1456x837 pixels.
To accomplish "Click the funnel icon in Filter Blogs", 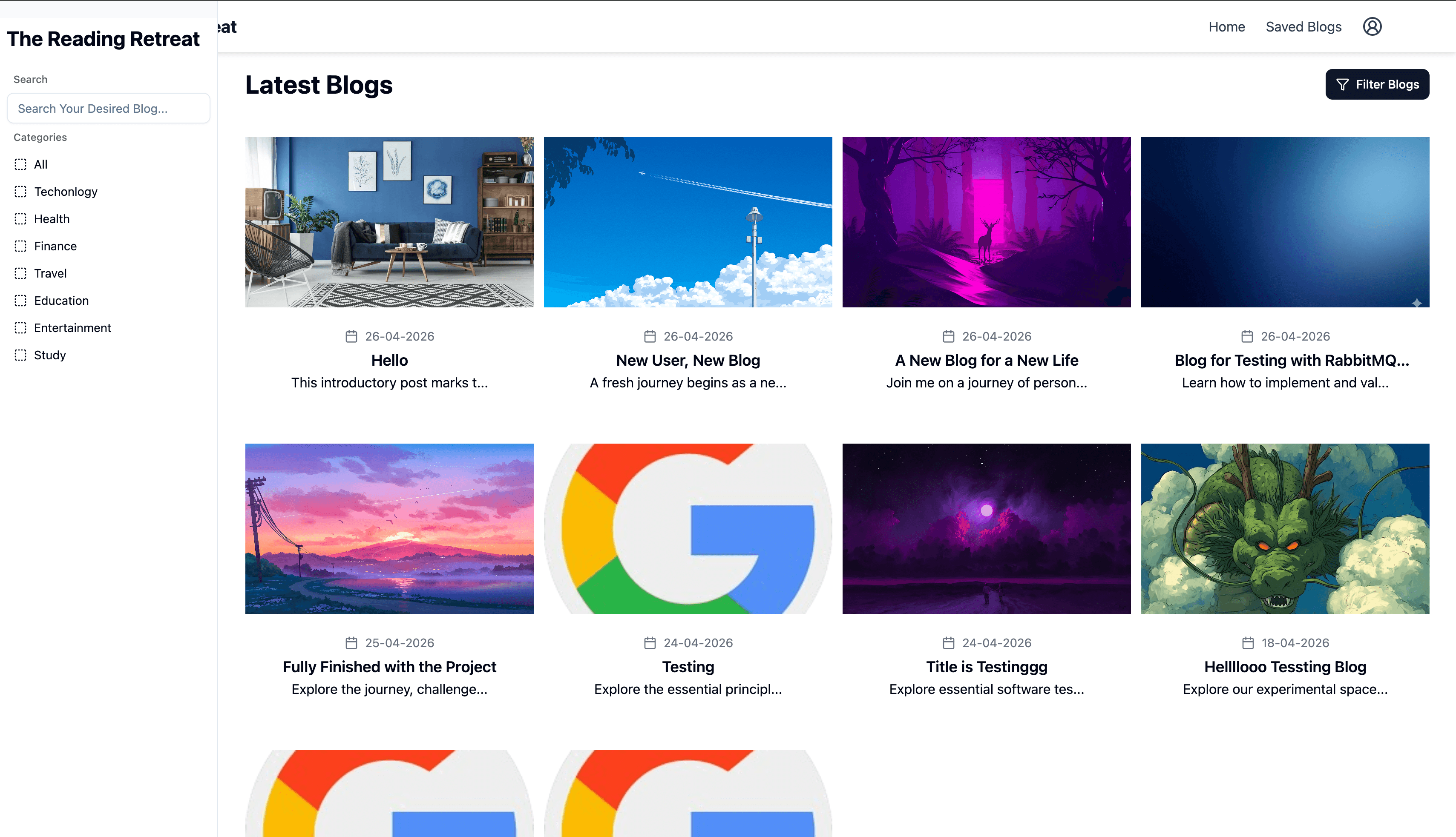I will tap(1342, 84).
